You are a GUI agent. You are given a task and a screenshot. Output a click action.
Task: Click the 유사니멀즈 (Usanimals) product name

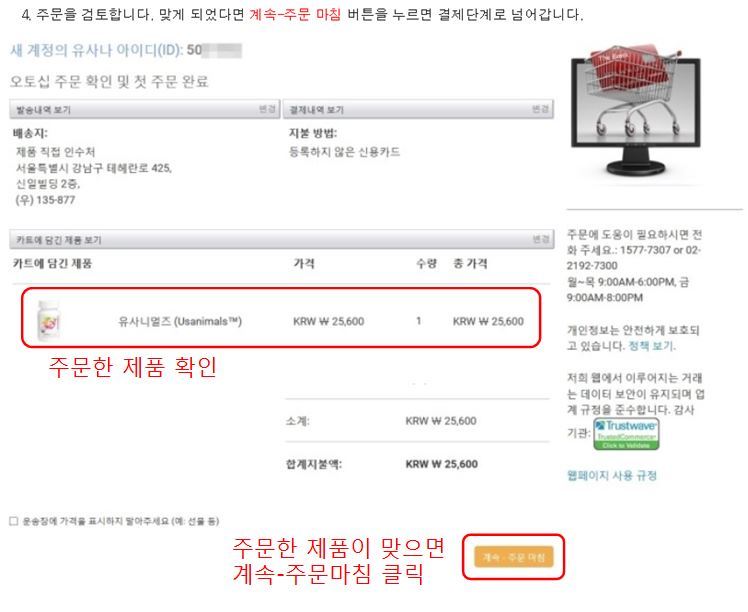point(180,321)
